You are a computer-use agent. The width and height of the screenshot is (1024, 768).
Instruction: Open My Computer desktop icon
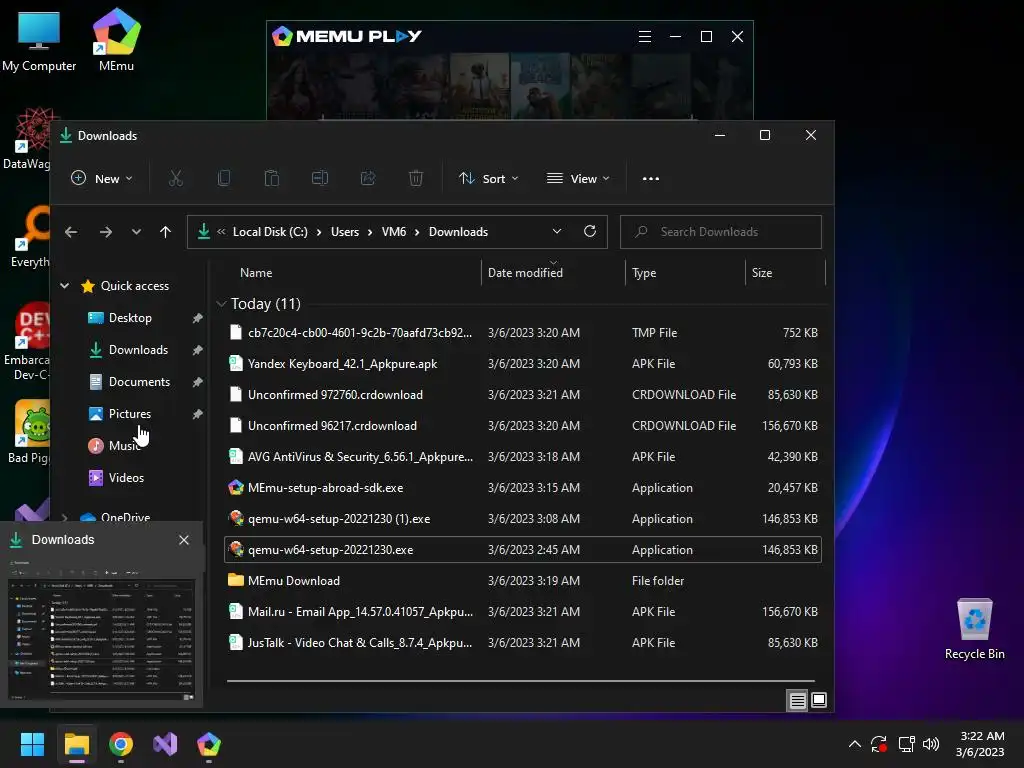(39, 40)
